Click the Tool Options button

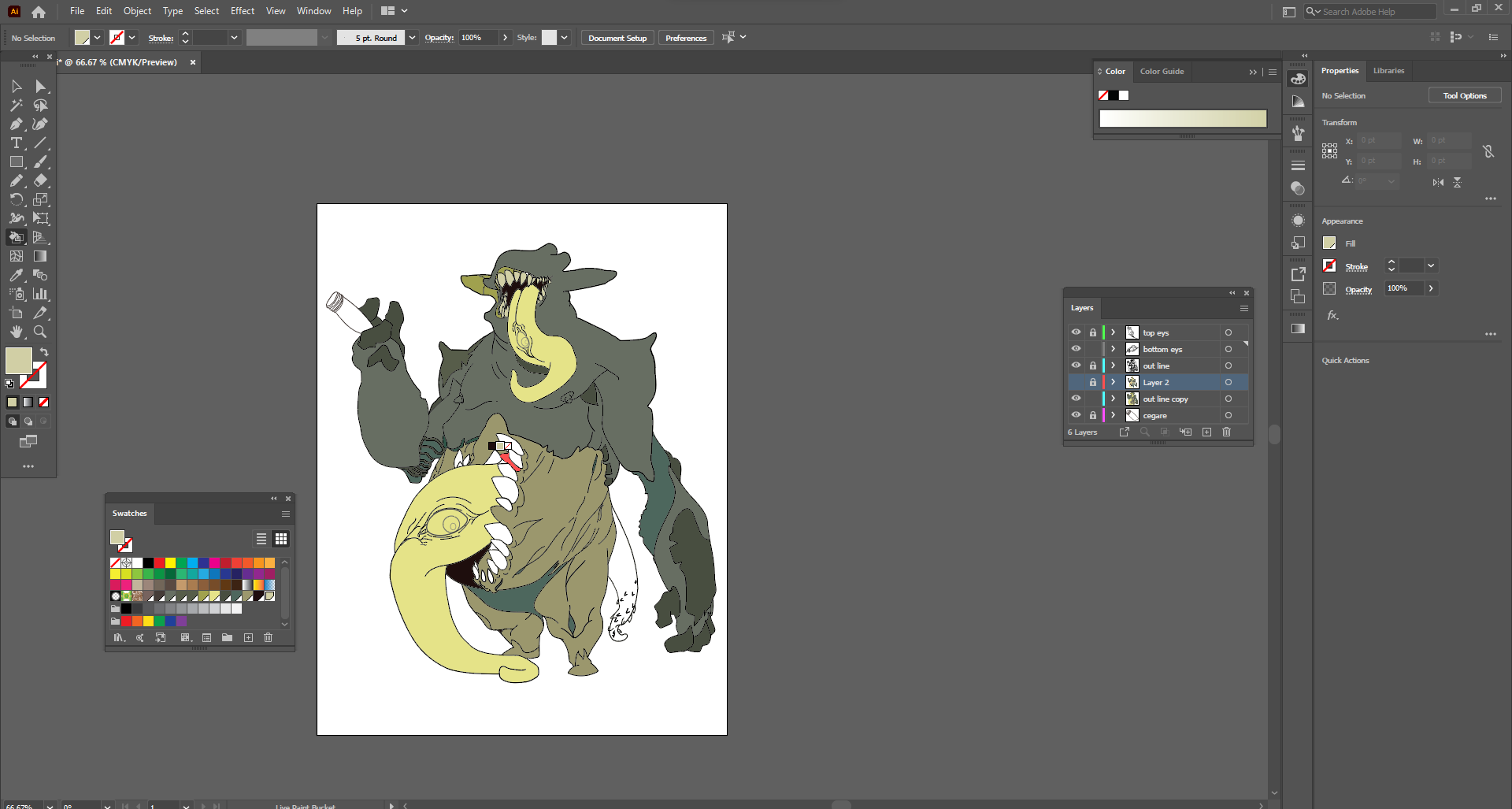click(1465, 95)
